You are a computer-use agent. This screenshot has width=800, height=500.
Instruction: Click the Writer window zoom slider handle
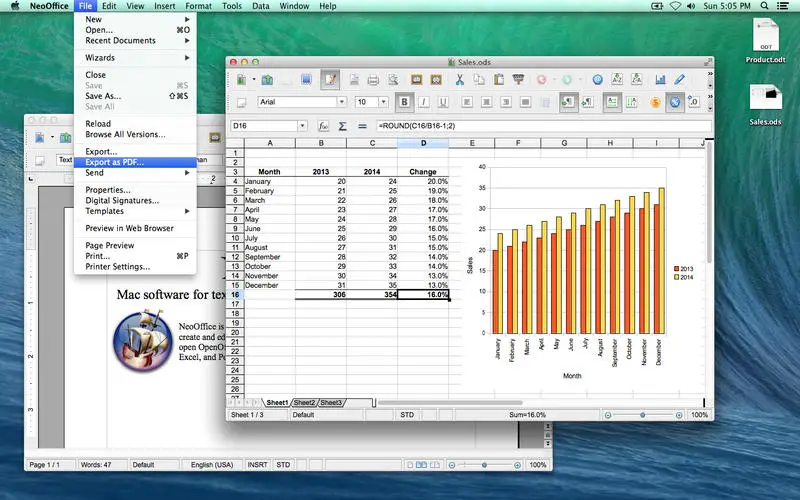pyautogui.click(x=484, y=465)
